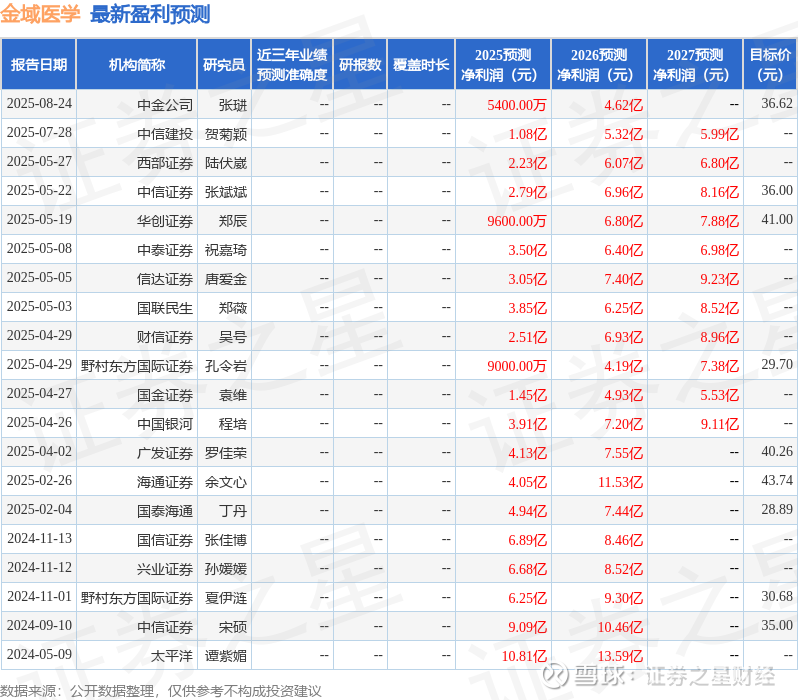Select institution 中信建投
Screen dimensions: 798x700
(165, 134)
